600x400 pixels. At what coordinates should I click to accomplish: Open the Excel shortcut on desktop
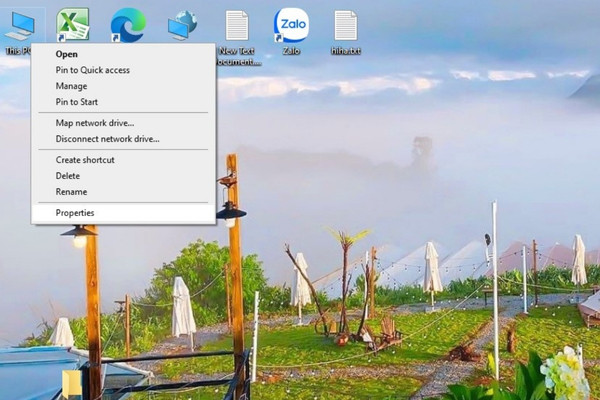pos(73,24)
